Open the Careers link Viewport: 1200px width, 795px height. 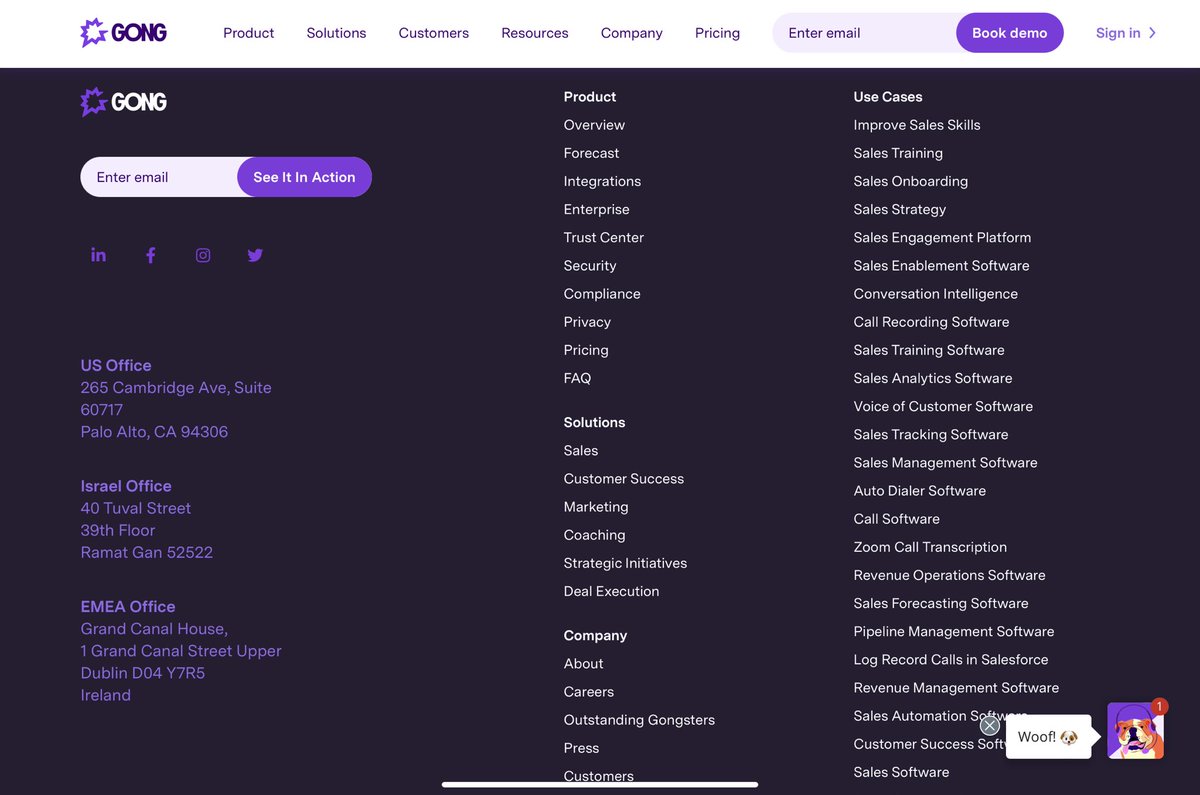(x=588, y=691)
